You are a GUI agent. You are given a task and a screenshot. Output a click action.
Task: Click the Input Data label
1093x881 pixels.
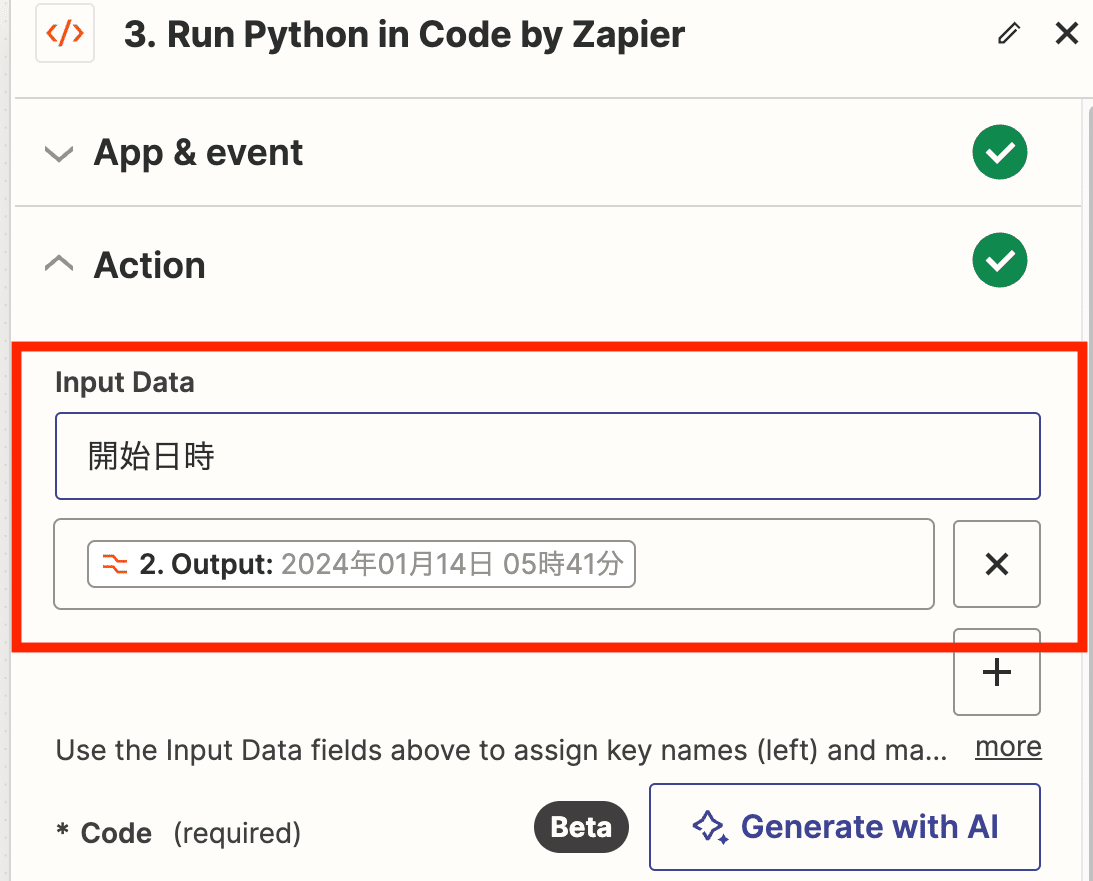[125, 382]
